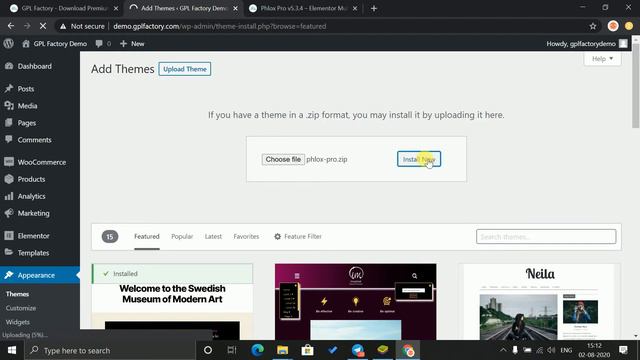Screen dimensions: 640x360
Task: Open the dark purple theme thumbnail
Action: pos(356,302)
